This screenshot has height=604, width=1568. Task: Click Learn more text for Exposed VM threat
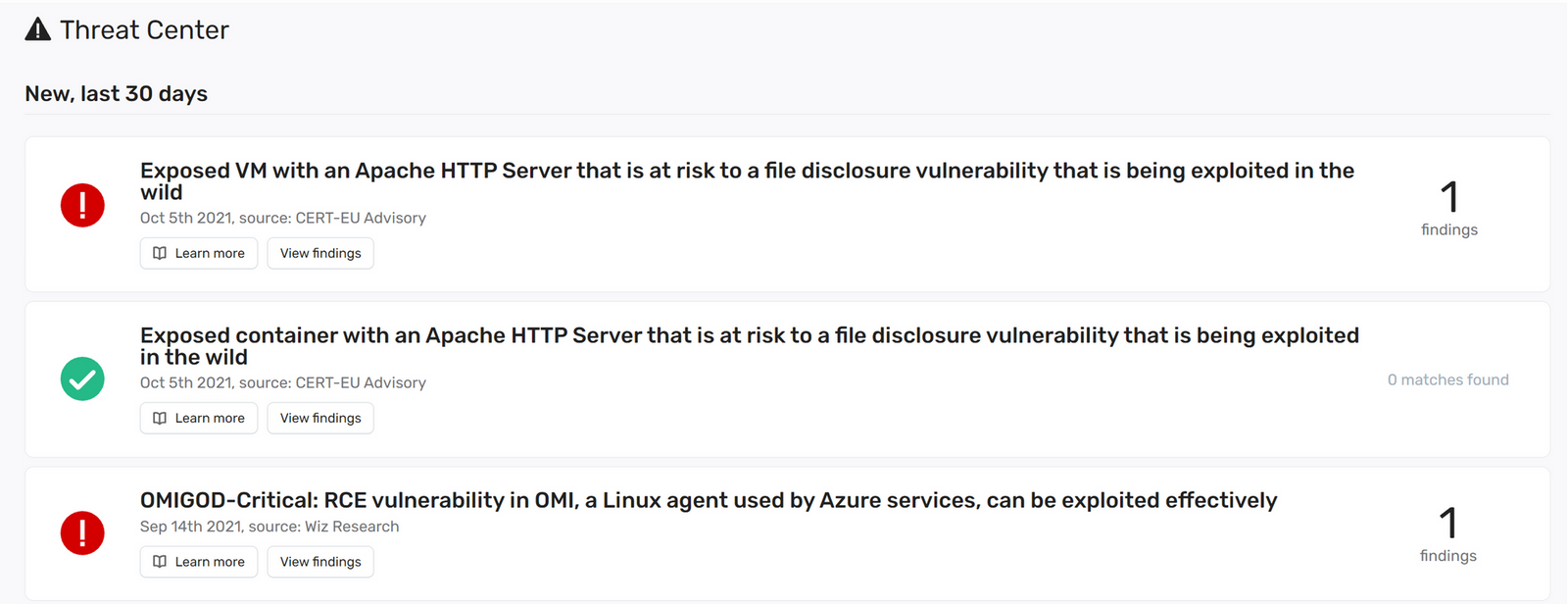coord(210,253)
